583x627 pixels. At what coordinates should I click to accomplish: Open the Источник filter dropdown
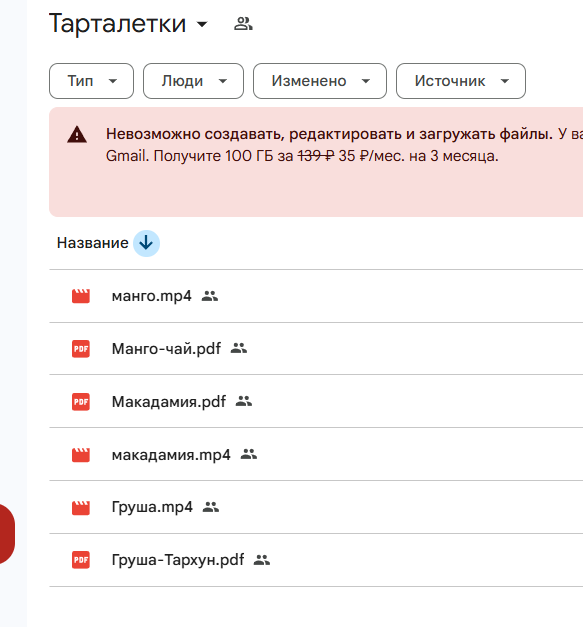coord(461,81)
